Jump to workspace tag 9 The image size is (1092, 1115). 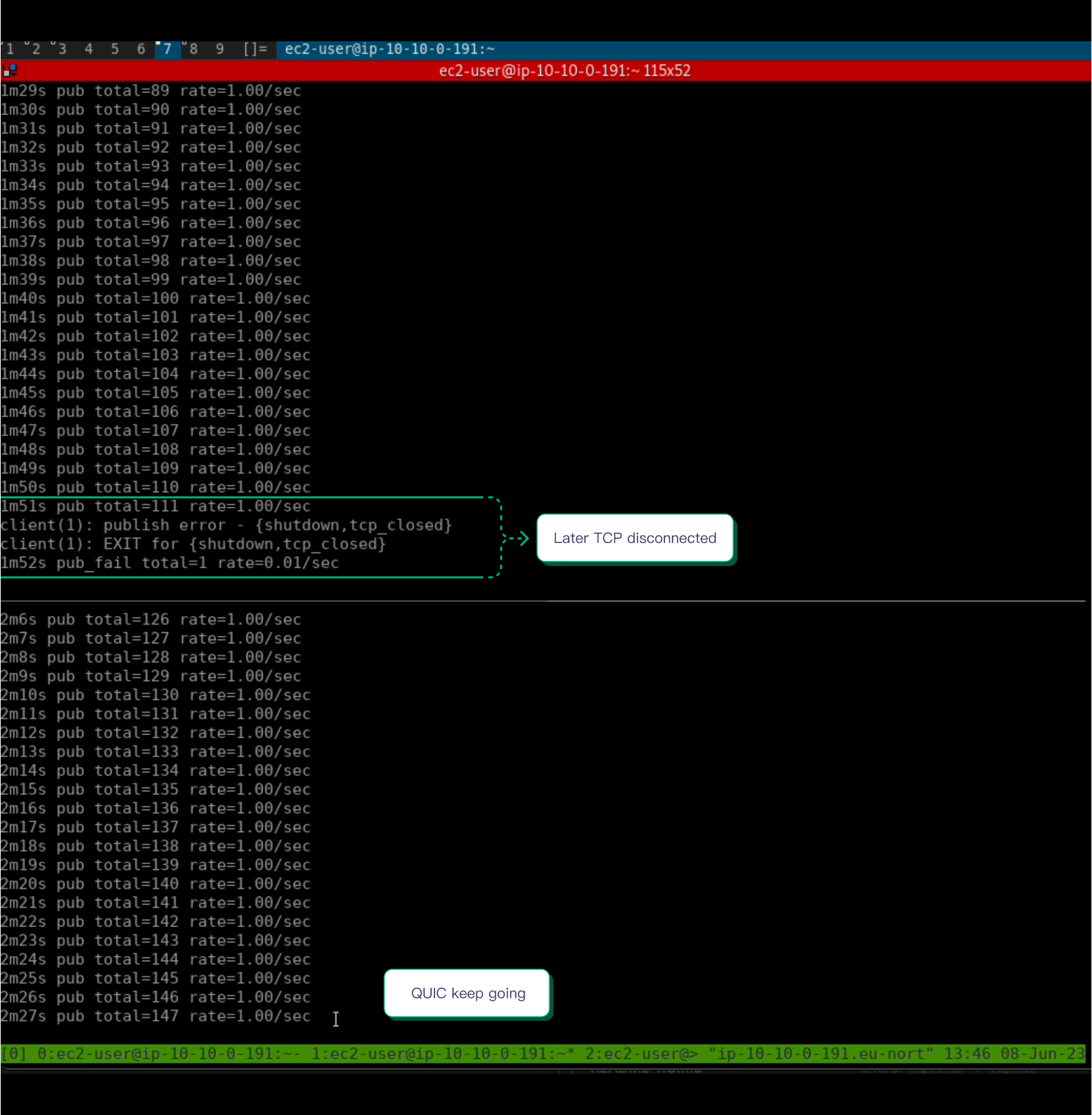pos(220,49)
